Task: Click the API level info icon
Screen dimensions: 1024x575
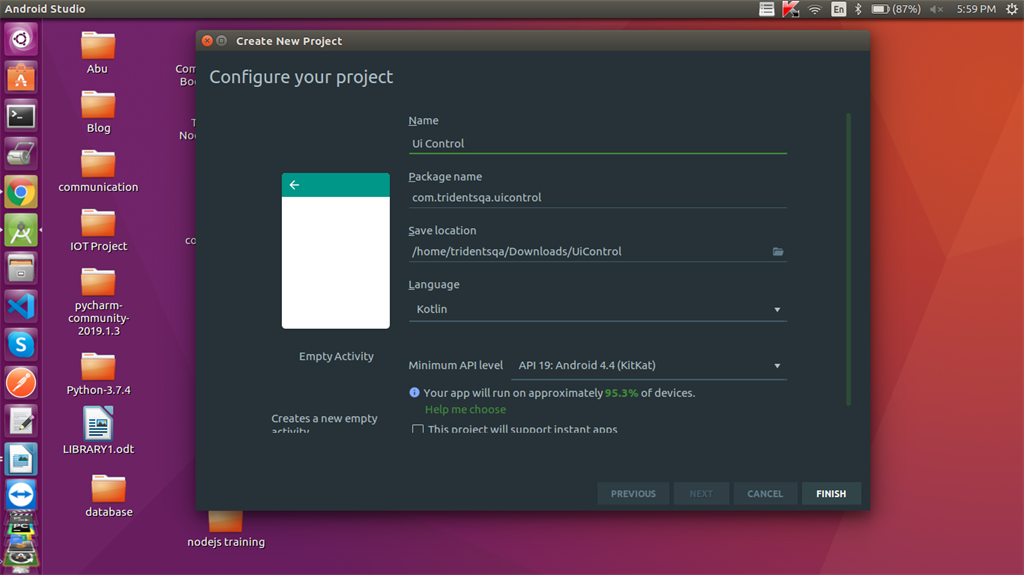Action: tap(414, 393)
